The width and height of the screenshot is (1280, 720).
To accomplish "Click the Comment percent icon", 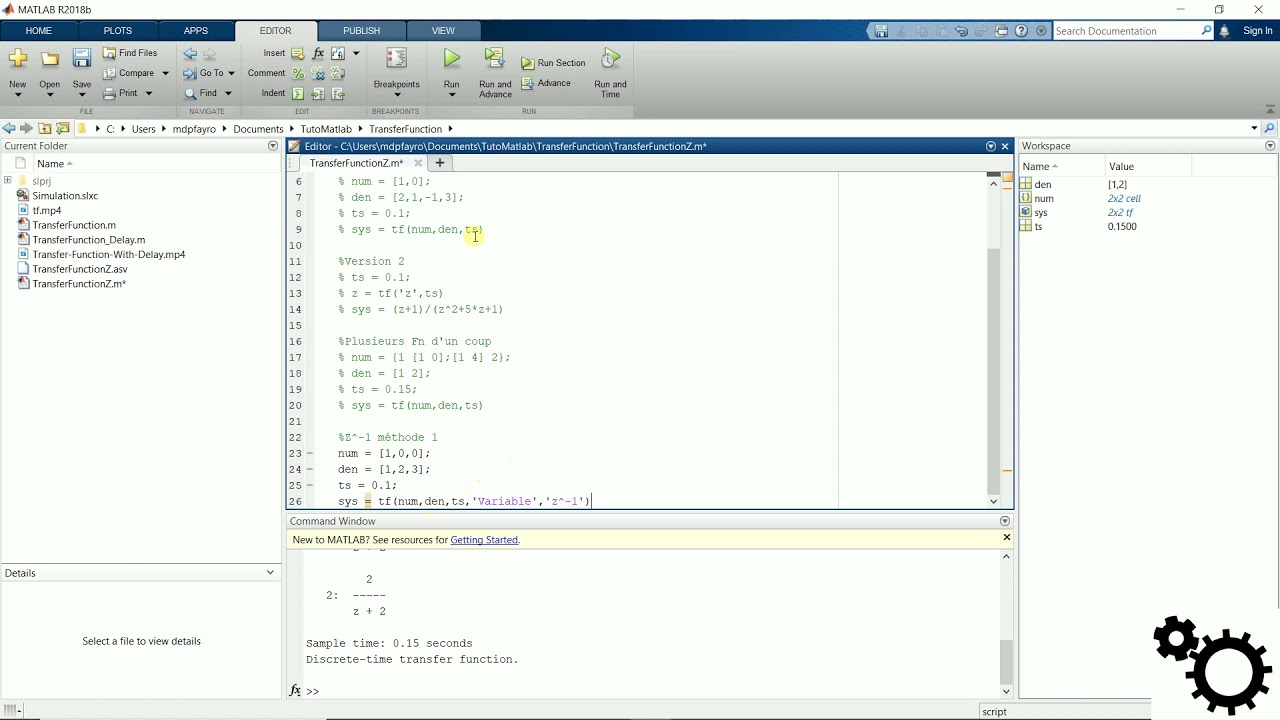I will pos(298,73).
